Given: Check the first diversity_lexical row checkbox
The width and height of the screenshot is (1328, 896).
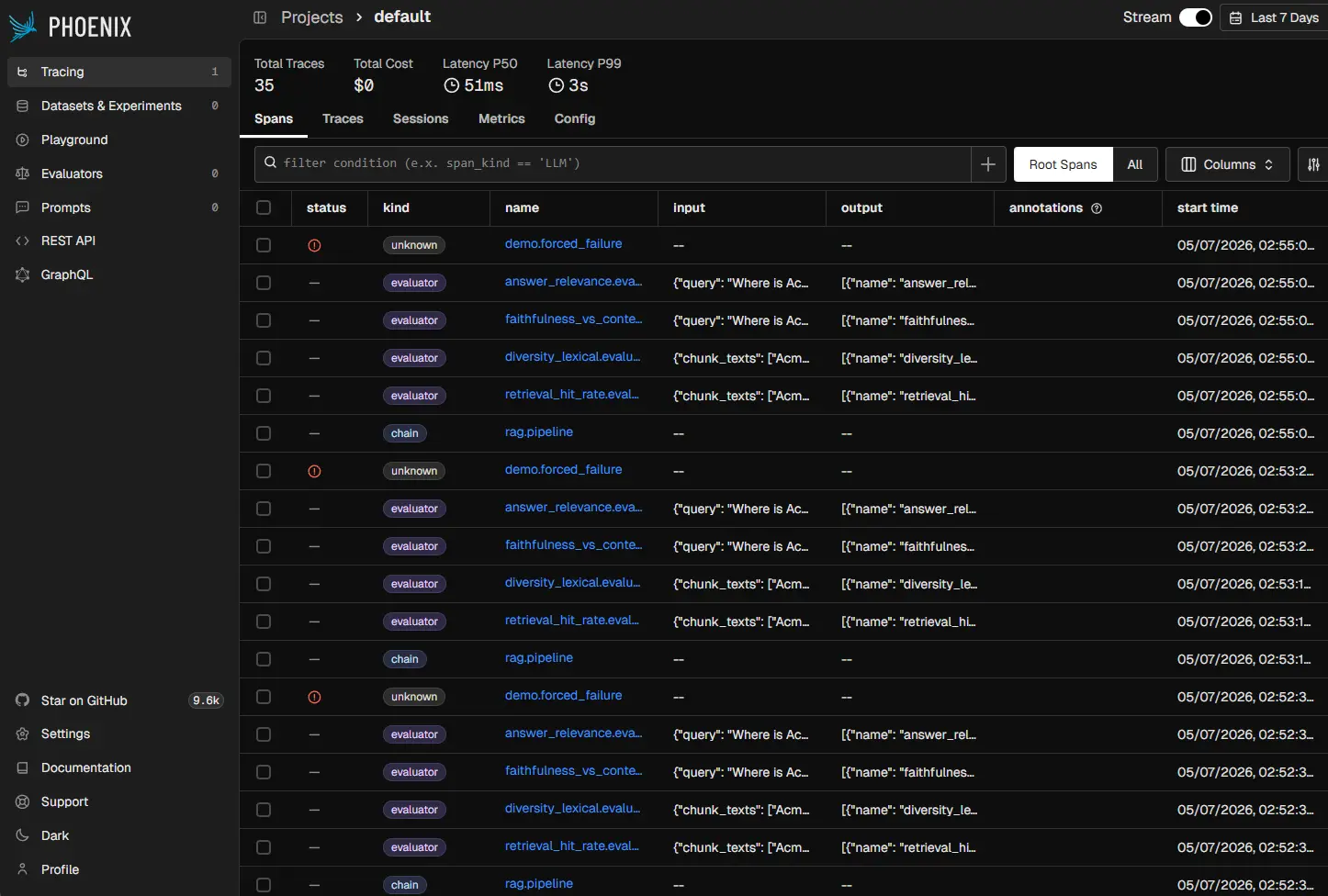Looking at the screenshot, I should click(x=264, y=358).
